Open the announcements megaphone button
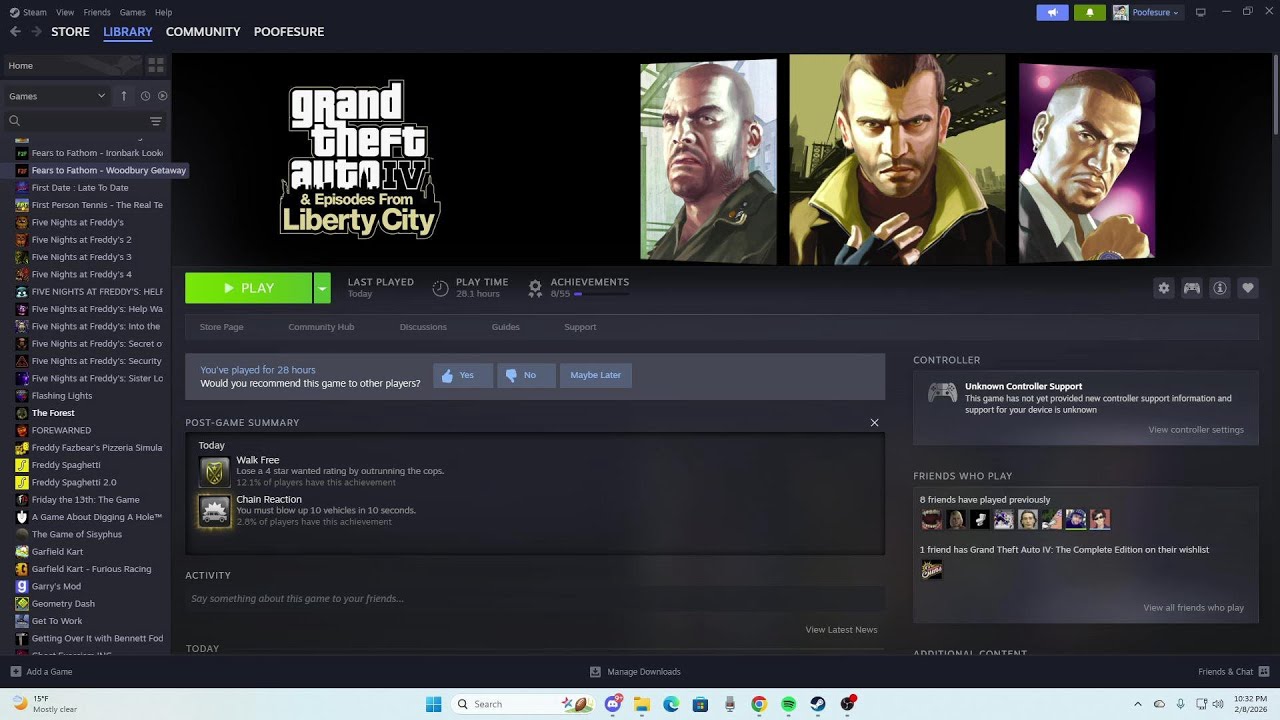The width and height of the screenshot is (1280, 720). [x=1052, y=12]
